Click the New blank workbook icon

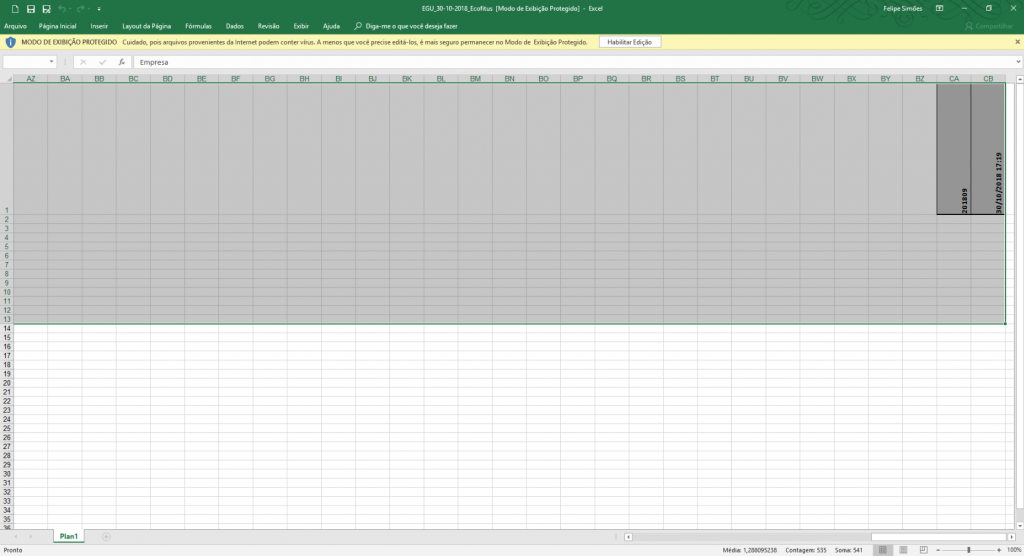click(x=15, y=8)
